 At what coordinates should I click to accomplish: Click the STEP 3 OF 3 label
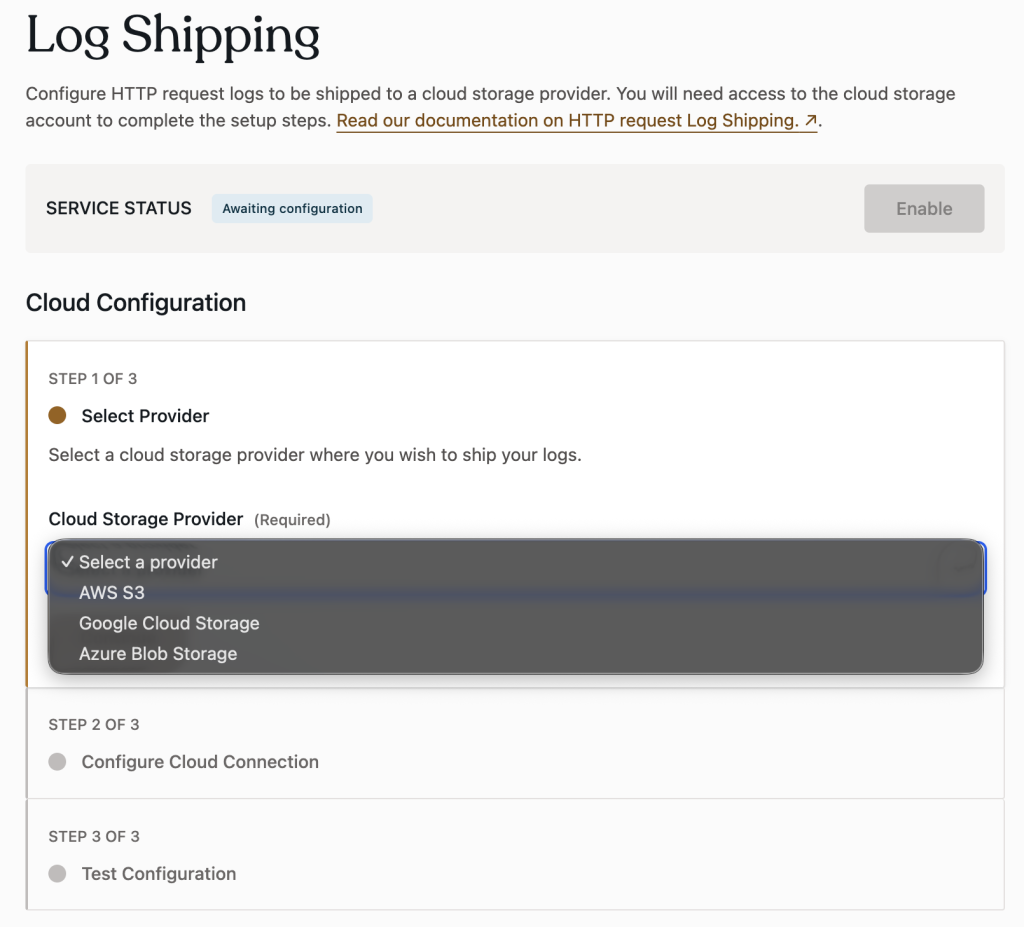point(93,837)
